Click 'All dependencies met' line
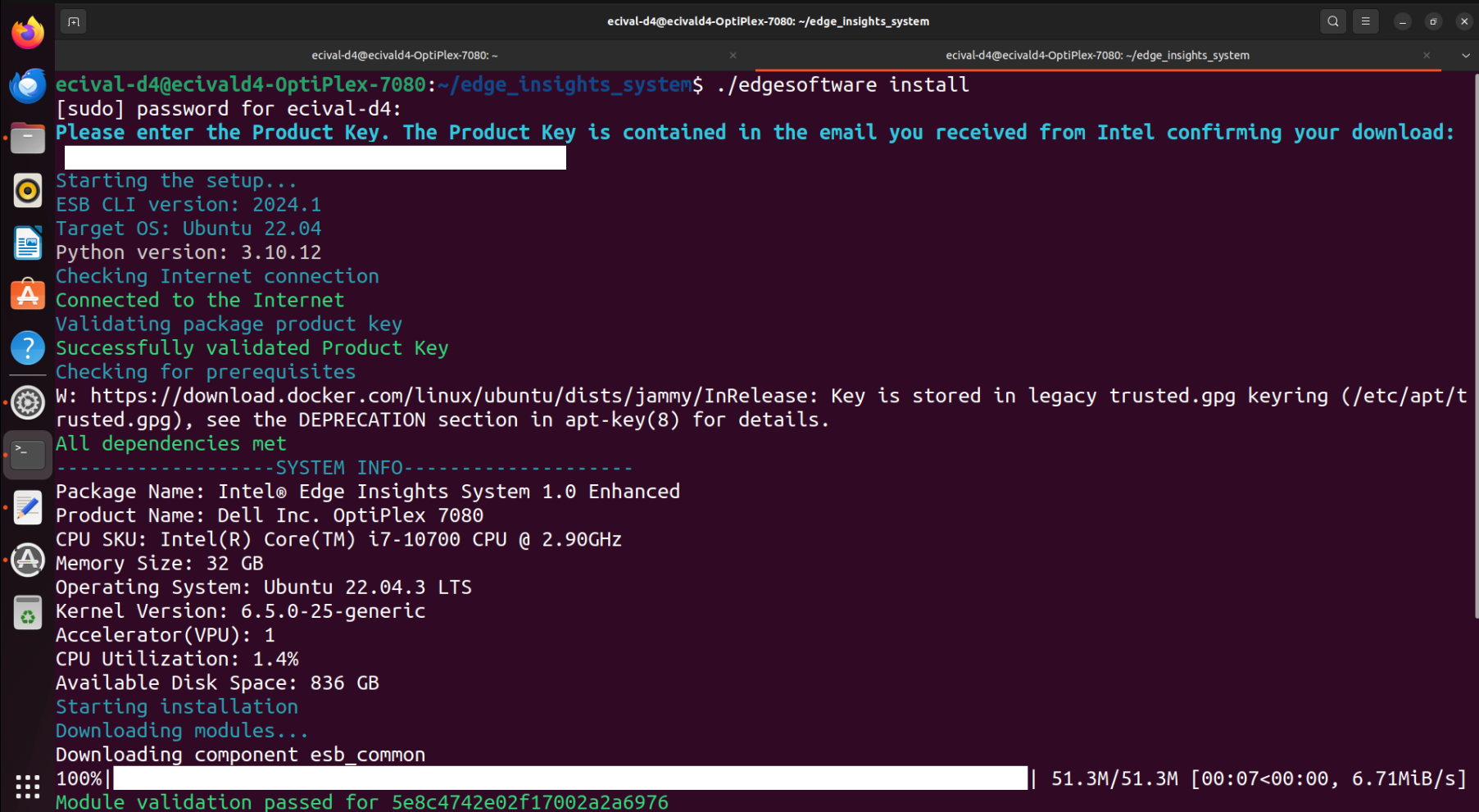The height and width of the screenshot is (812, 1479). coord(171,444)
